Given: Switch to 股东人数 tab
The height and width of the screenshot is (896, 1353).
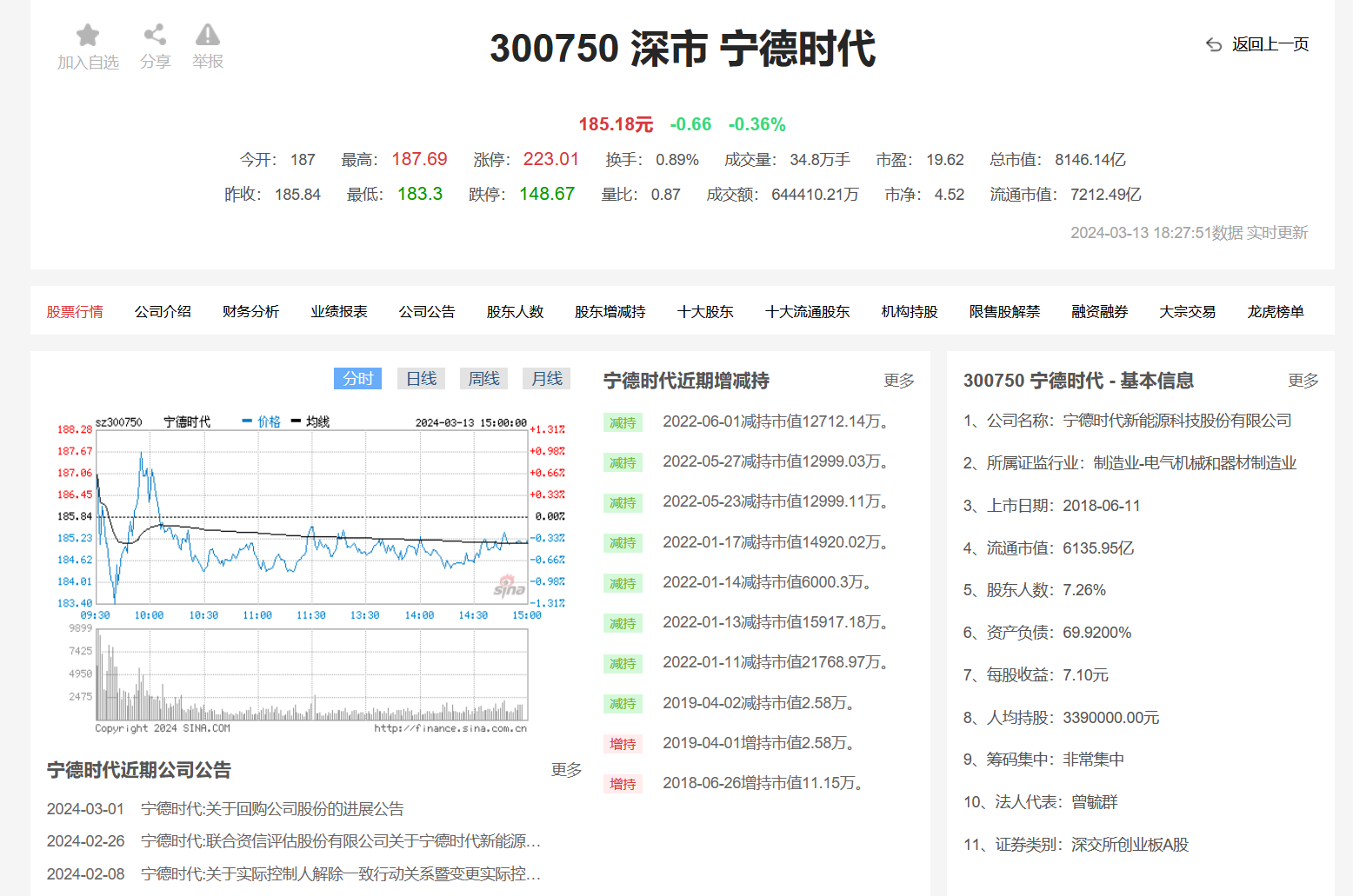Looking at the screenshot, I should 515,311.
